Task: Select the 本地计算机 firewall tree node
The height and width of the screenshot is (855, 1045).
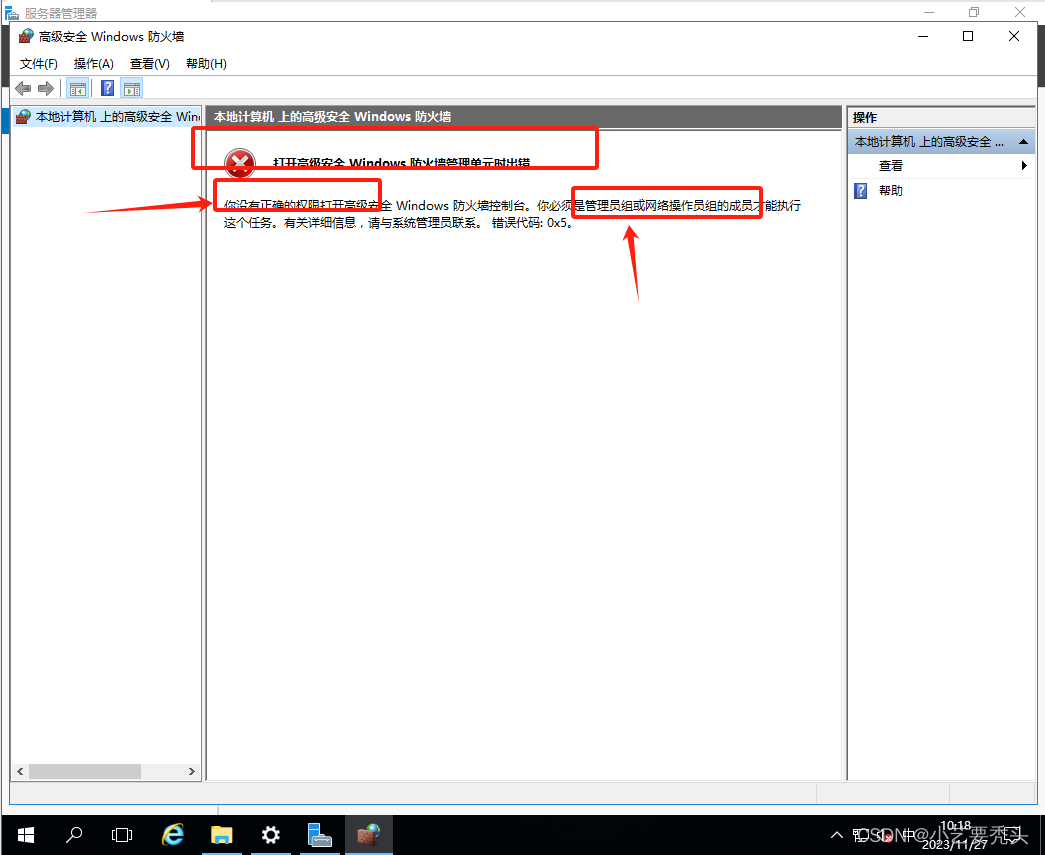Action: point(108,117)
